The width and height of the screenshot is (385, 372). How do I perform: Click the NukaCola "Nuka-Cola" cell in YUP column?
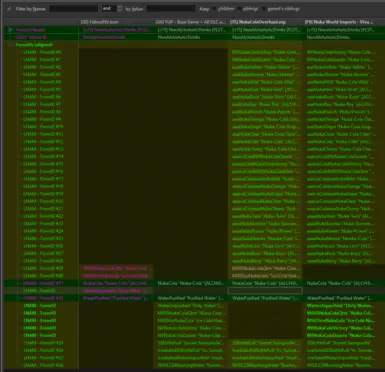(191, 283)
